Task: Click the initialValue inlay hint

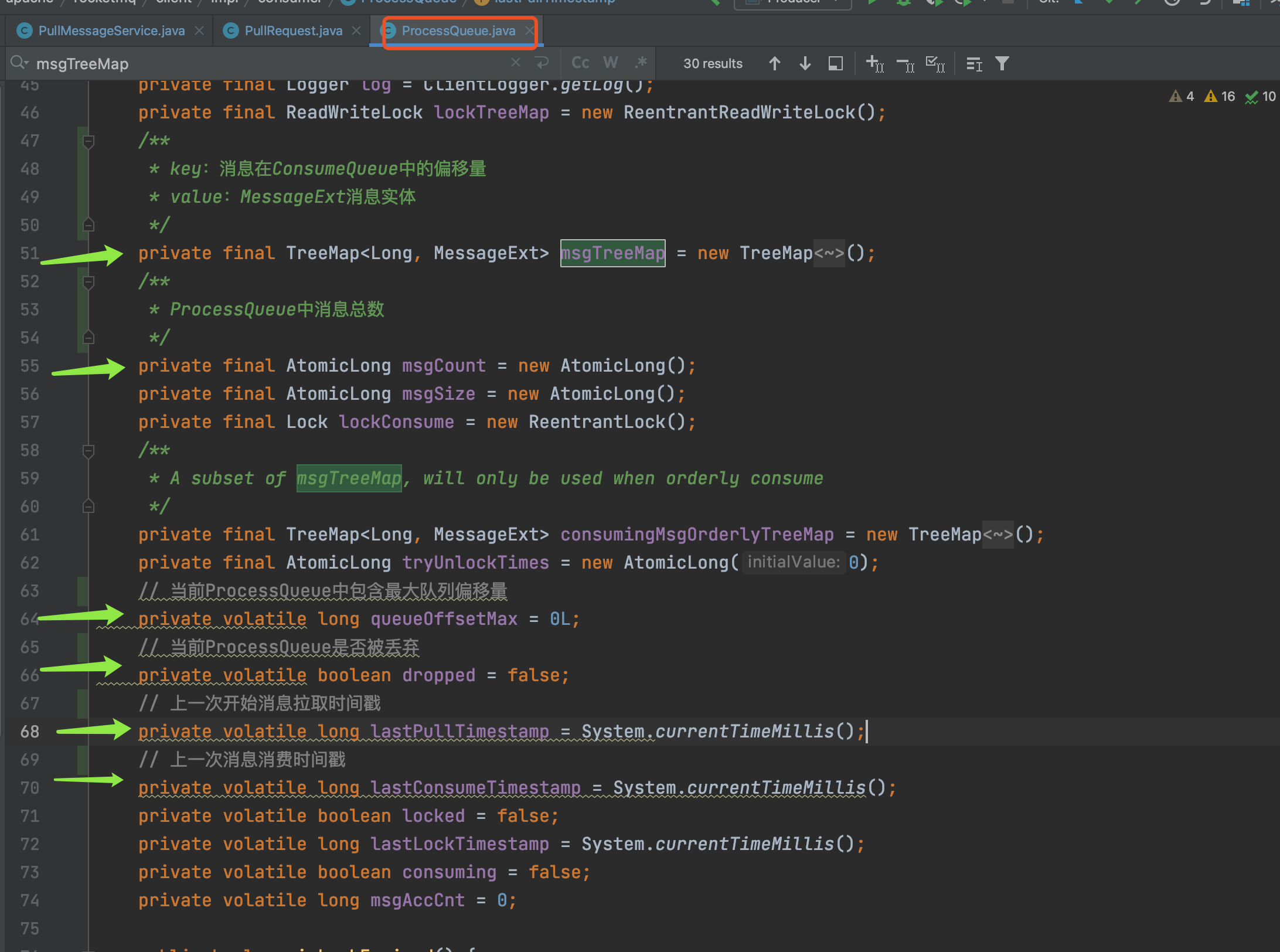Action: (x=794, y=562)
